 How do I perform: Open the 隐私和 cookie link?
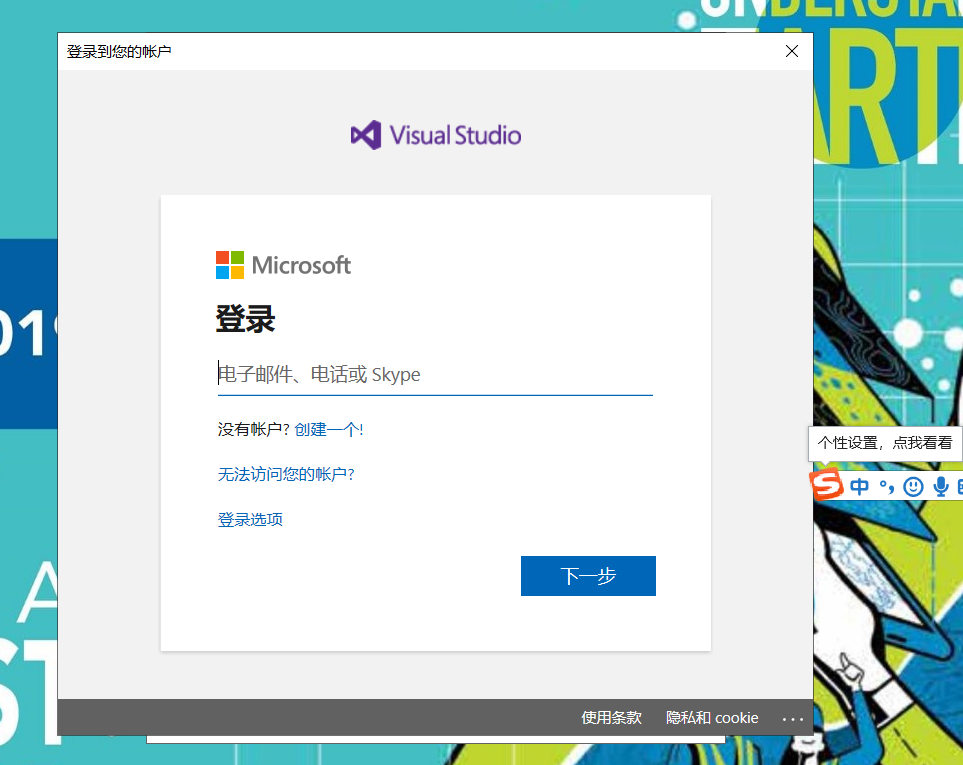coord(712,718)
